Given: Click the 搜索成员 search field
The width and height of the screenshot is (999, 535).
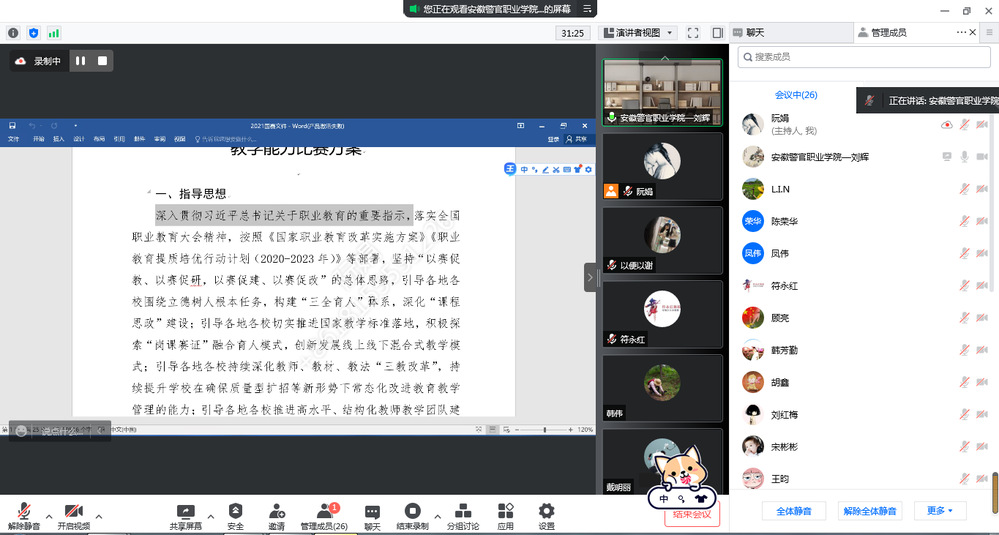Looking at the screenshot, I should [860, 57].
